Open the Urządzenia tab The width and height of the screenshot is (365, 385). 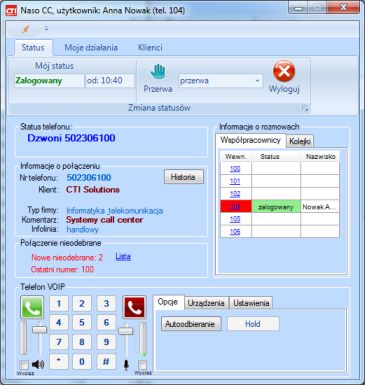tap(206, 303)
